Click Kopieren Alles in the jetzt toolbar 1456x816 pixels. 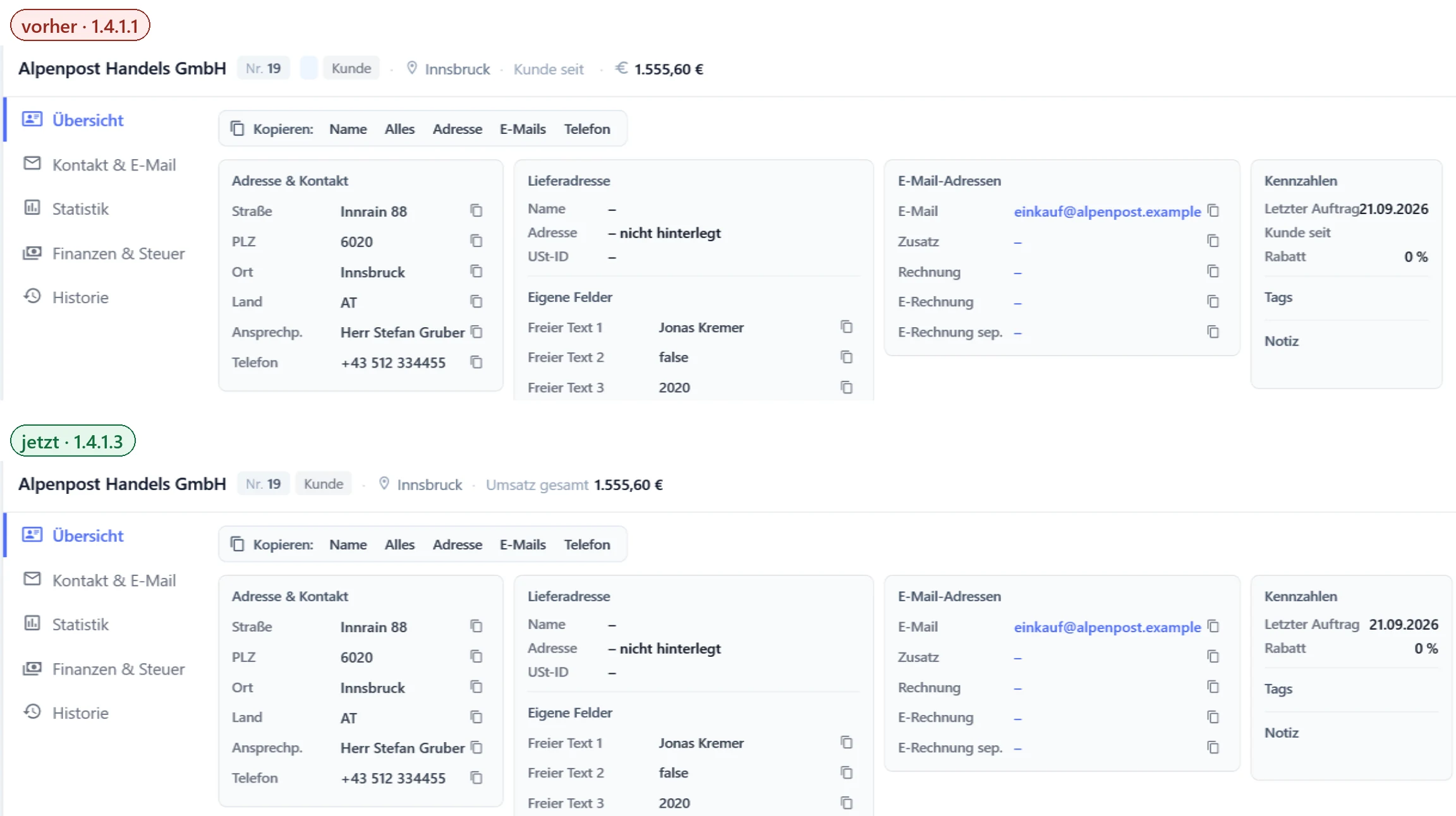tap(399, 544)
